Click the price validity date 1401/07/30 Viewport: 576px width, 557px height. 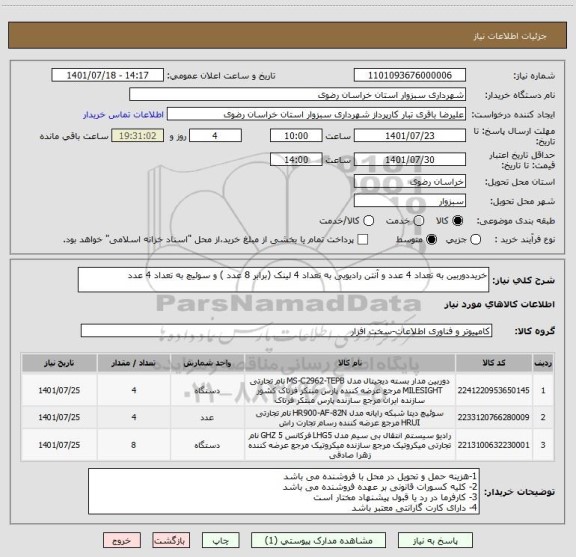click(x=410, y=159)
